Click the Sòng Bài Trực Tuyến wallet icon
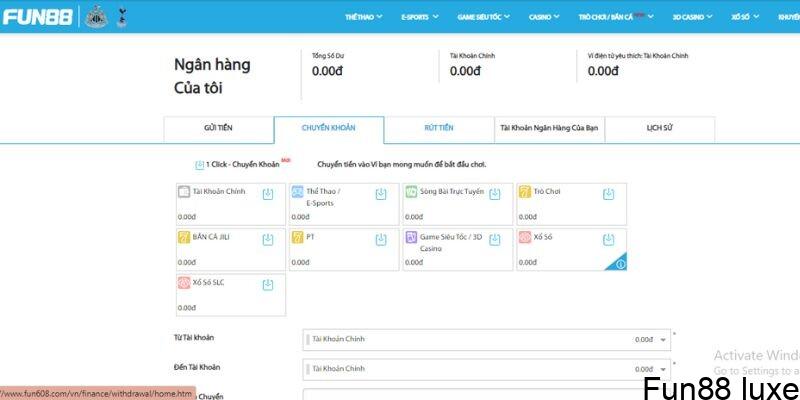The image size is (800, 400). (411, 192)
